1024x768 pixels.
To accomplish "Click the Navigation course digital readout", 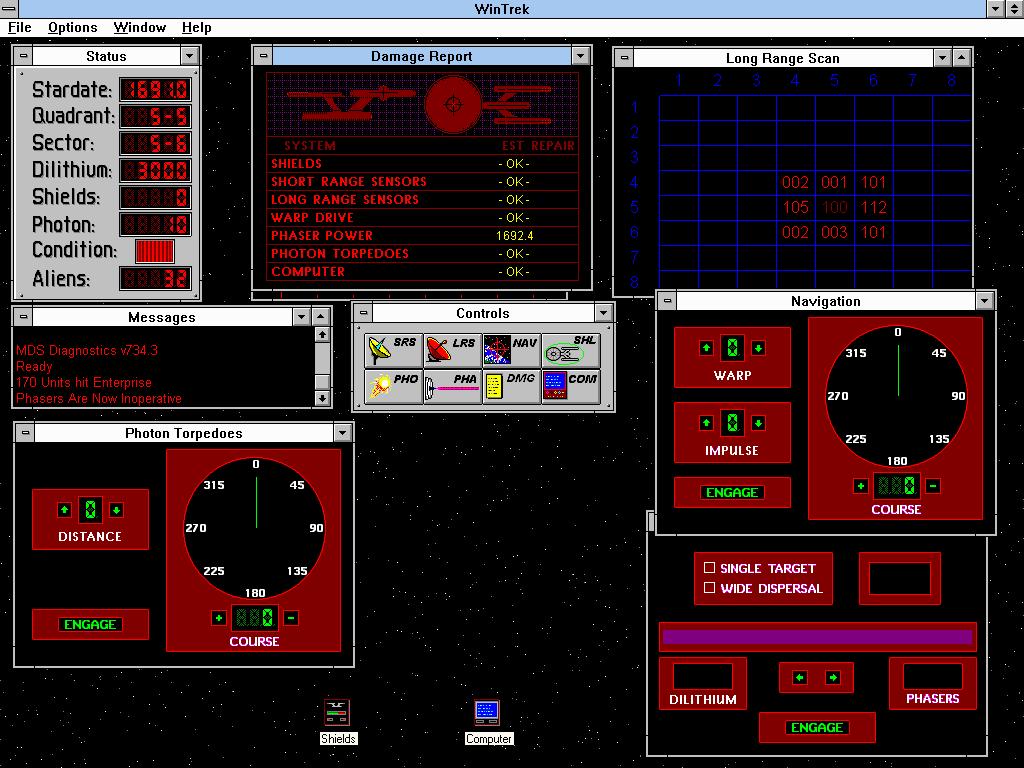I will tap(897, 486).
